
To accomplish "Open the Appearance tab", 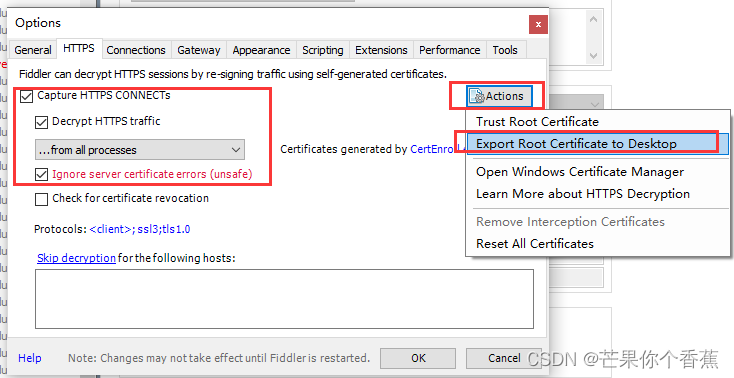I will pos(261,50).
